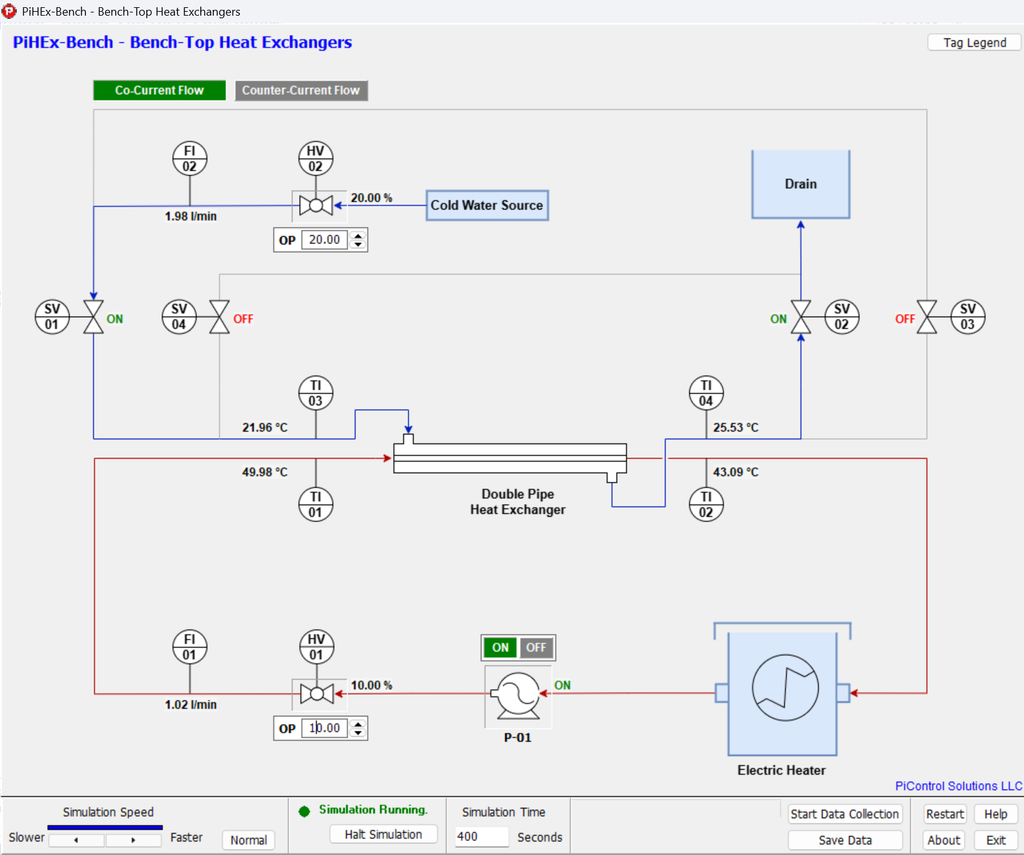1024x855 pixels.
Task: Click Halt Simulation button
Action: 383,834
